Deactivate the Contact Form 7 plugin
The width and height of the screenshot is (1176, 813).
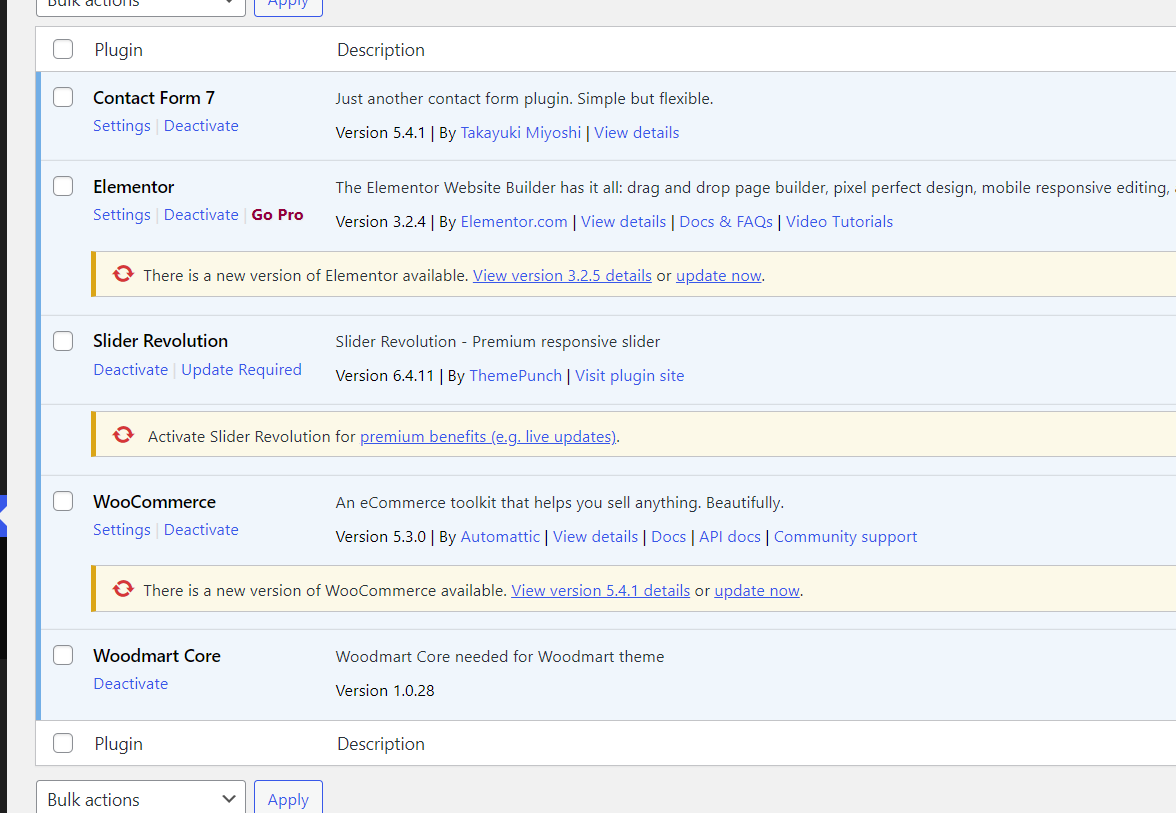[201, 126]
